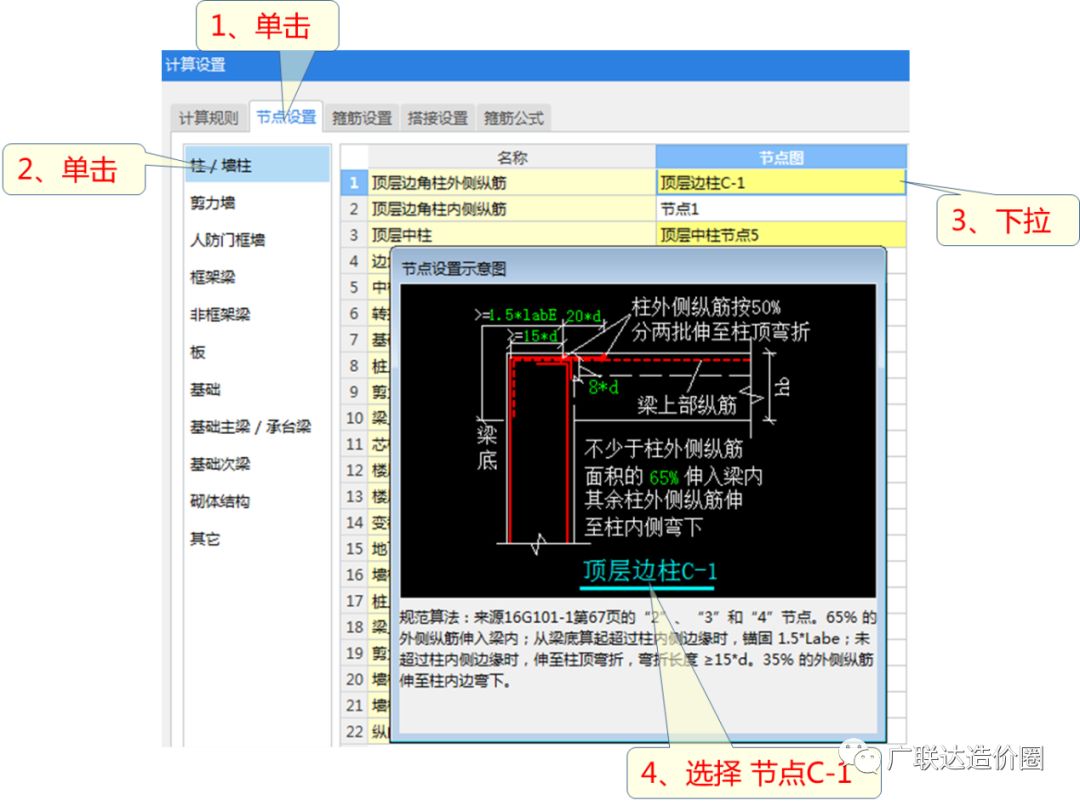Open the 节点设置 tab
1080x806 pixels.
[x=286, y=117]
